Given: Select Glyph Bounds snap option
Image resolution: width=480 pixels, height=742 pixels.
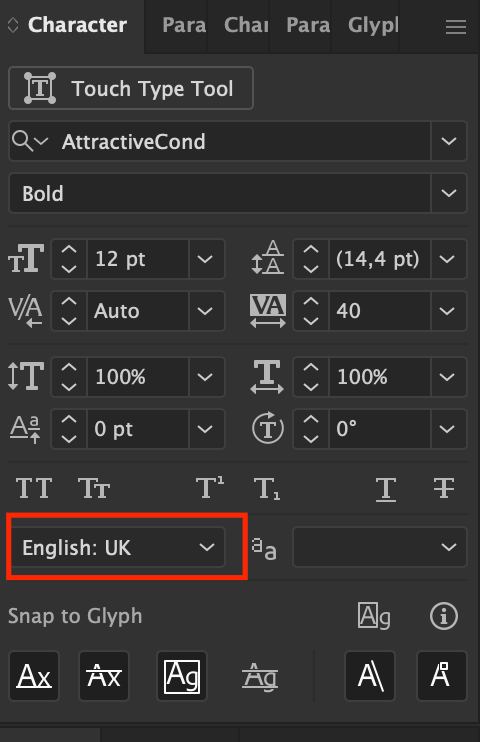Looking at the screenshot, I should coord(182,676).
